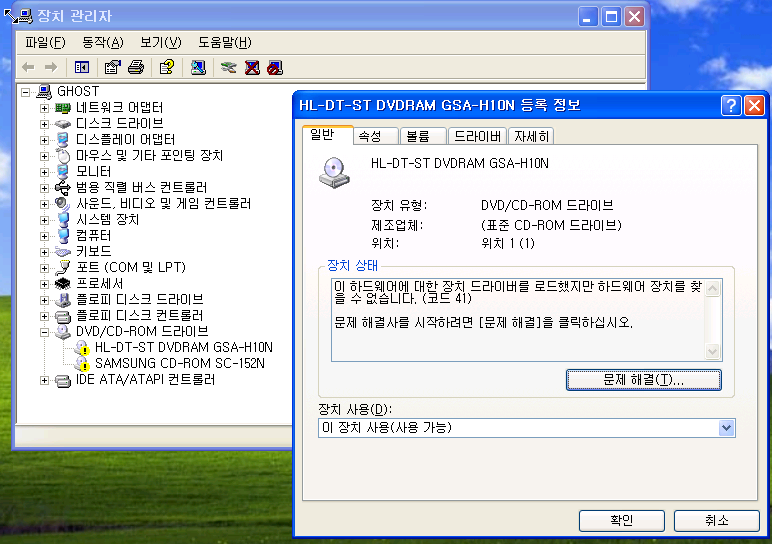Open Properties toolbar icon in Device Manager
This screenshot has width=772, height=544.
click(x=113, y=67)
